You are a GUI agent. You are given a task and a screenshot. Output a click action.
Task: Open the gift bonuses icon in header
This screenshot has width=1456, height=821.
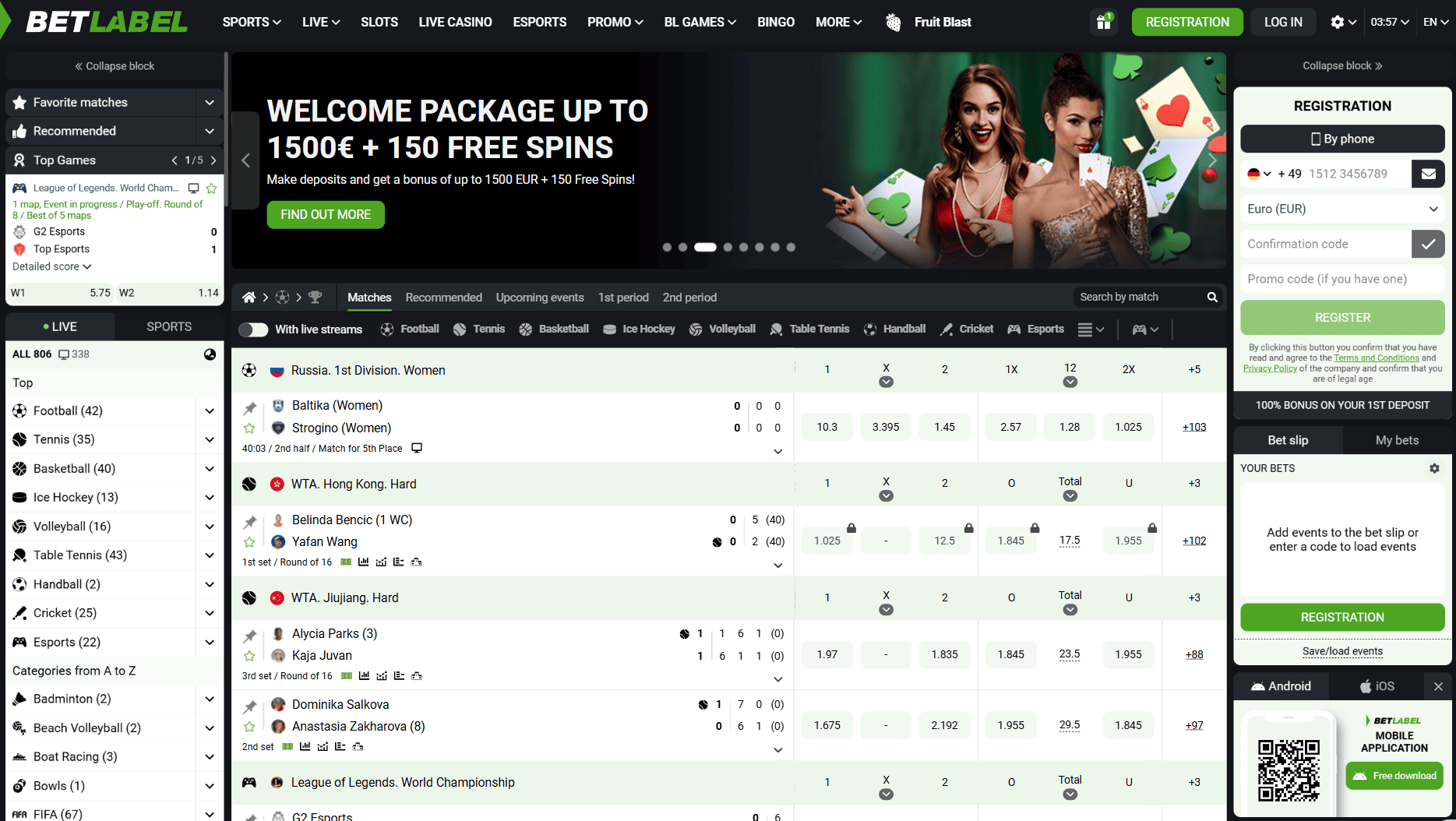(x=1103, y=22)
